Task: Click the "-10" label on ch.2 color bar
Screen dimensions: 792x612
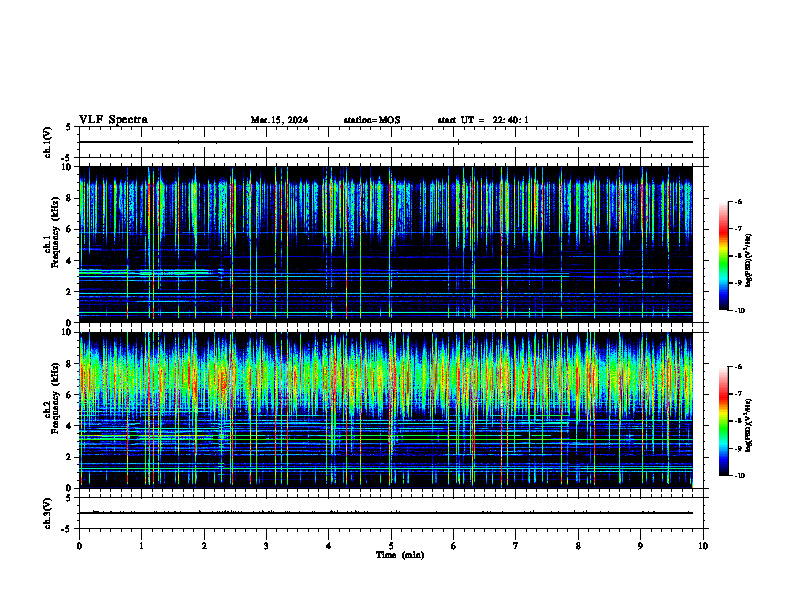Action: point(740,476)
